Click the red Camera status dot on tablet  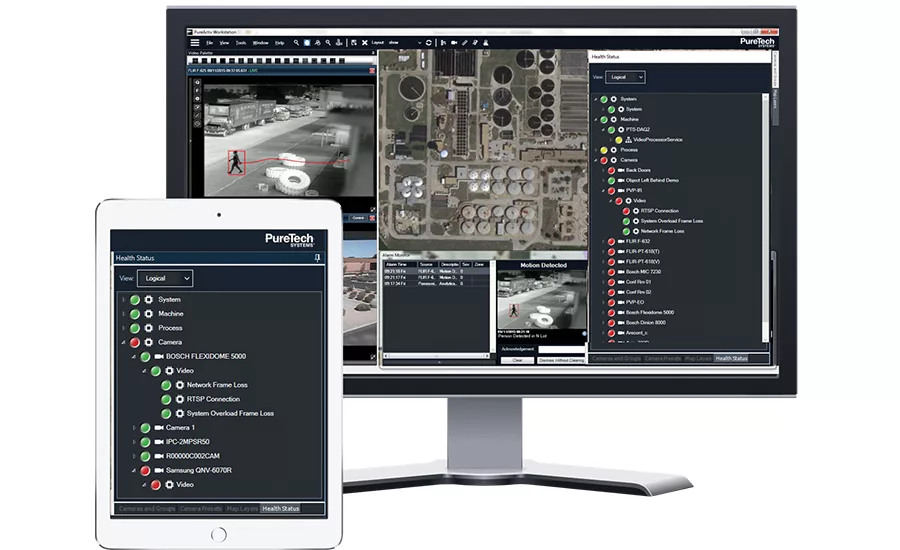pyautogui.click(x=135, y=343)
